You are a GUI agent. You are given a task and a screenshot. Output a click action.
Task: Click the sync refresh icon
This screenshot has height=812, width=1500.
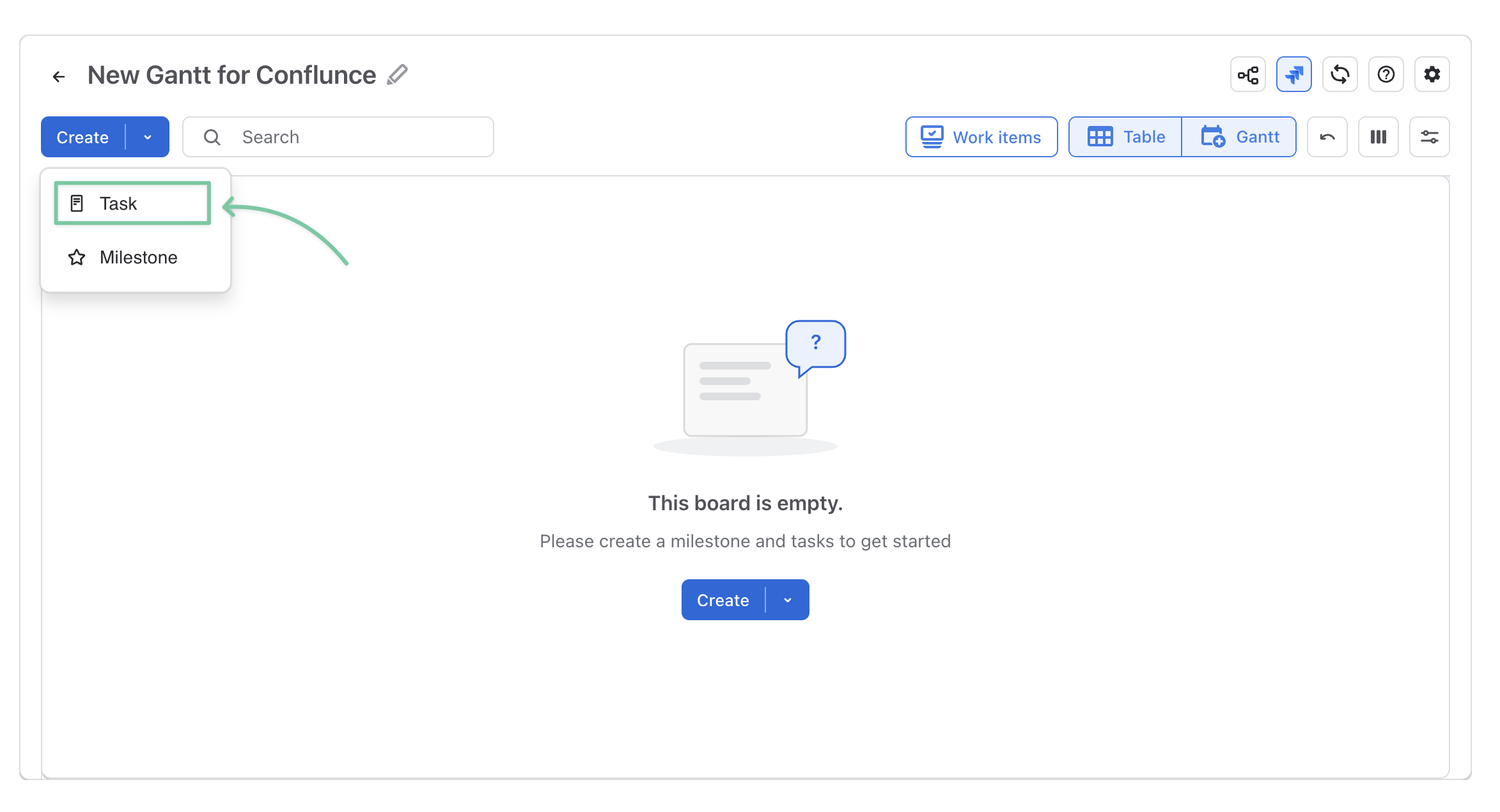click(1340, 75)
